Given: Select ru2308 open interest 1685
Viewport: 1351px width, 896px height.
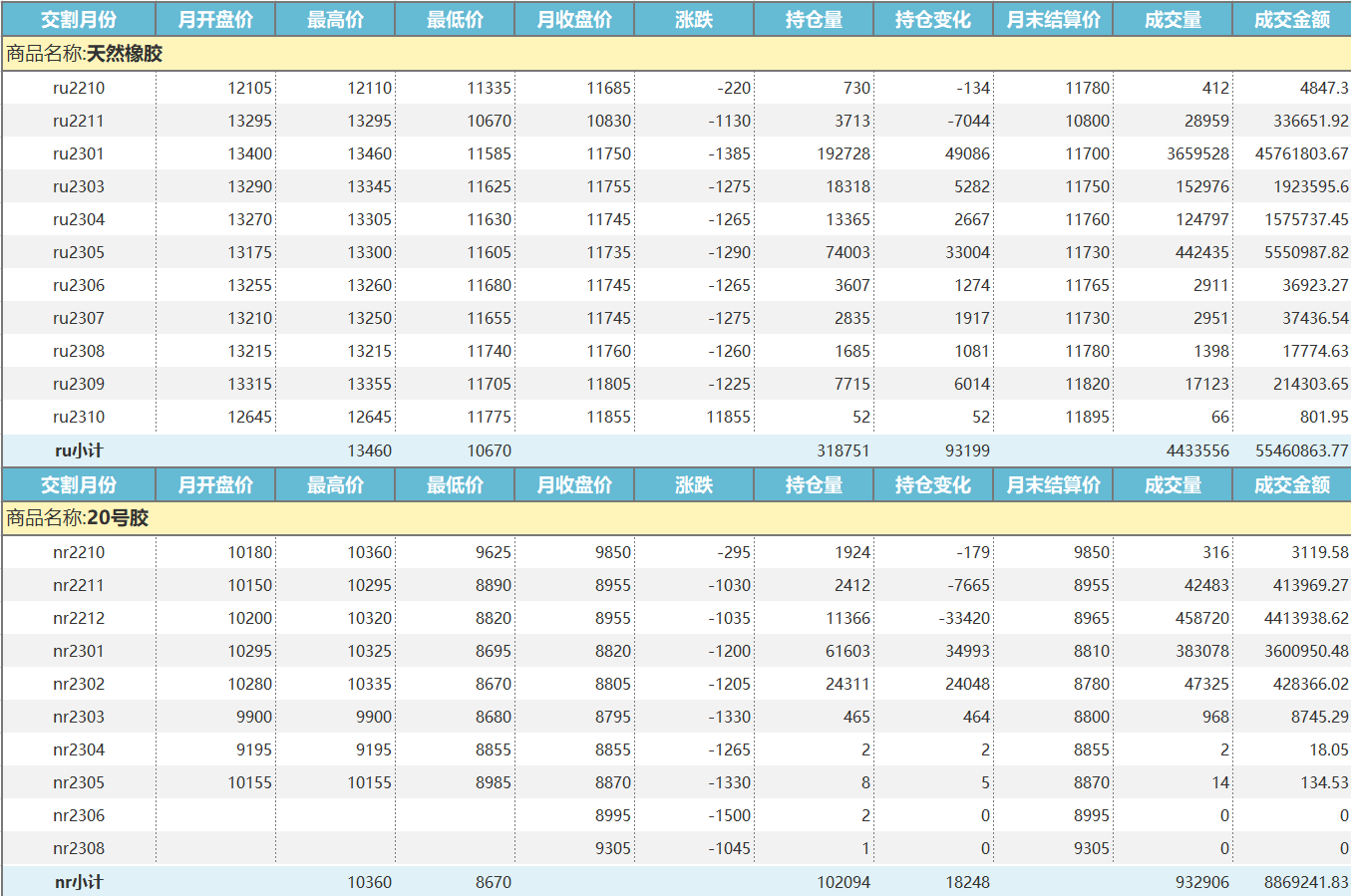Looking at the screenshot, I should pos(852,351).
